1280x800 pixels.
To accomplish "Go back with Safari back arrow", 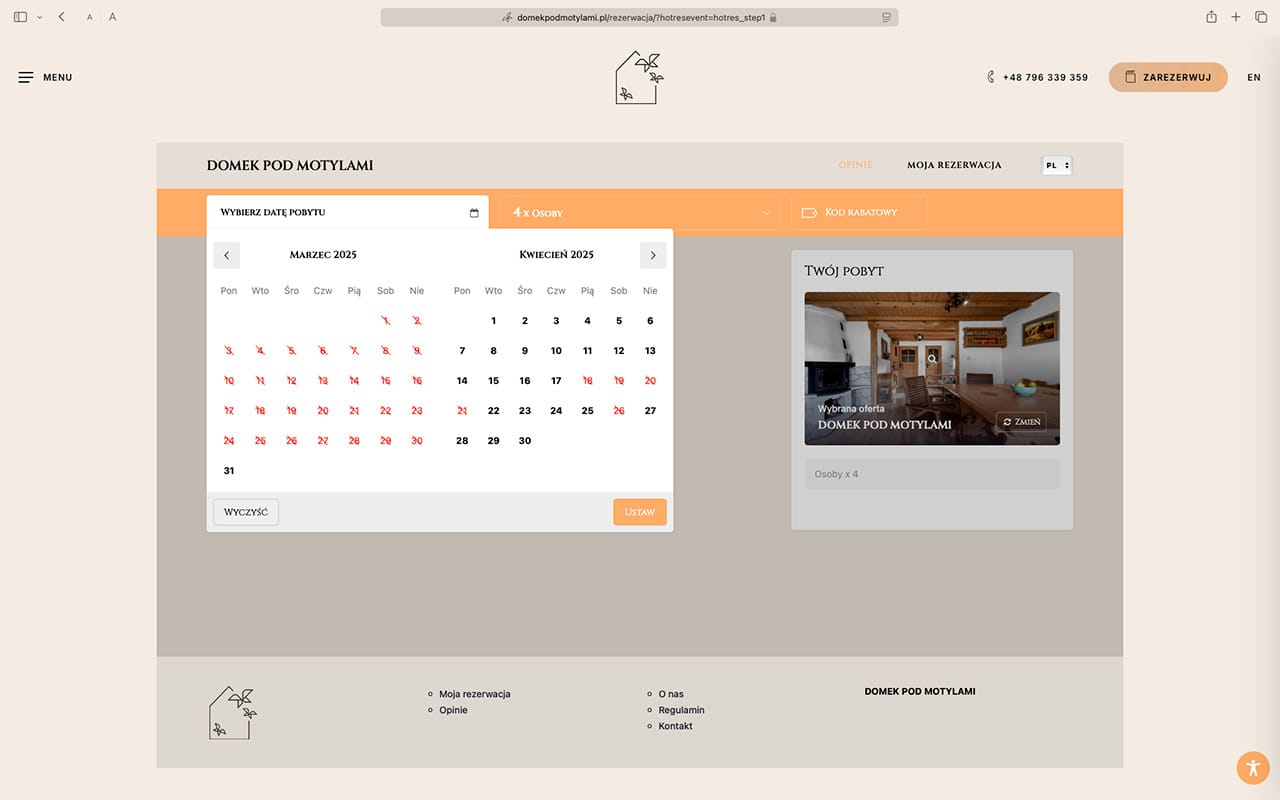I will click(62, 17).
